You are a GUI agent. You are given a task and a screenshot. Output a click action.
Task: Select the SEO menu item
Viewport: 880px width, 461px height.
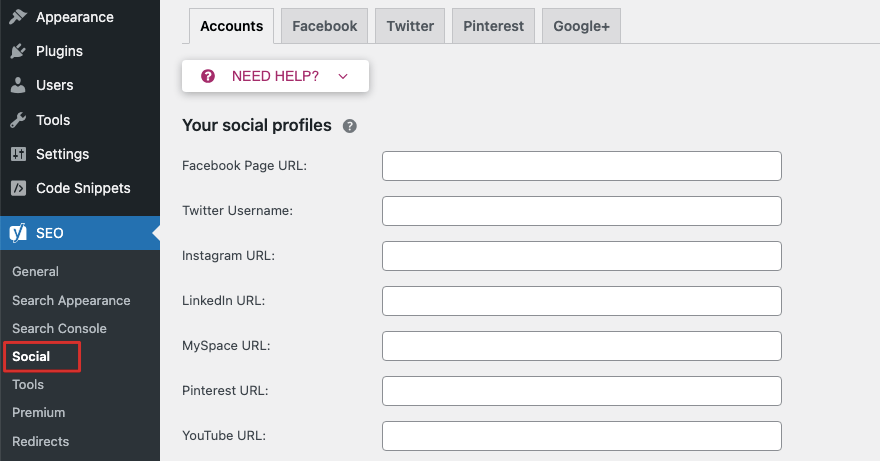pyautogui.click(x=80, y=233)
